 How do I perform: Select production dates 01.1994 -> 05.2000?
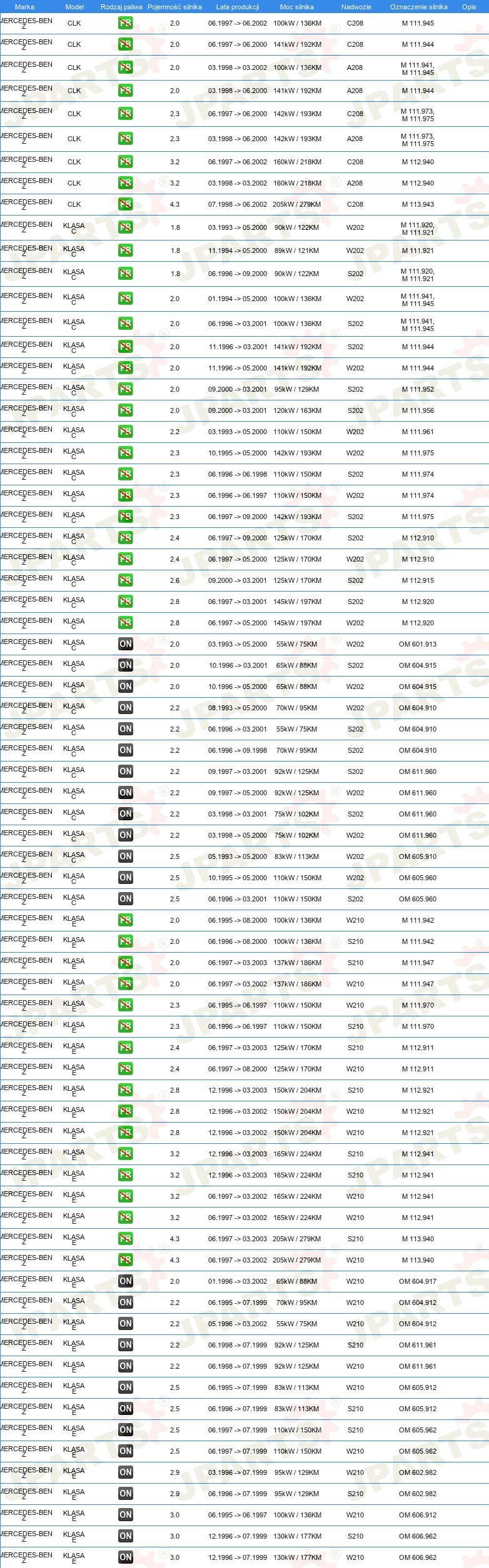click(238, 299)
